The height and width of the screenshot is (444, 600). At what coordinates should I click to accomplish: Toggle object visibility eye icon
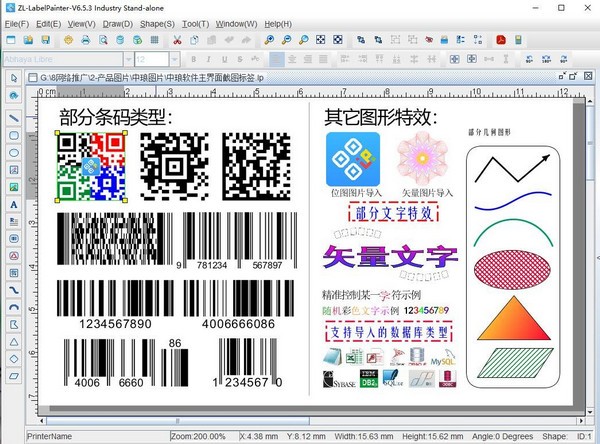pyautogui.click(x=429, y=40)
